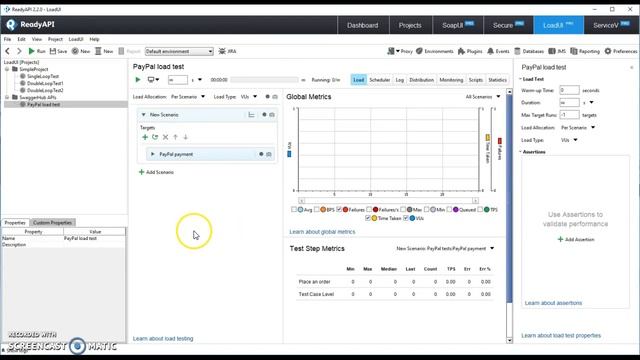The image size is (640, 360).
Task: Toggle the TPS metric checkbox
Action: coord(480,209)
